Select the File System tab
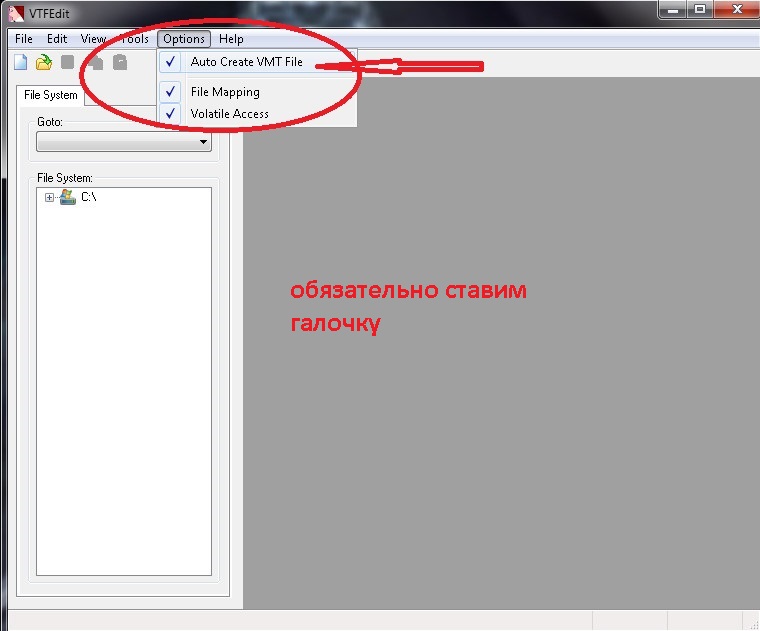The height and width of the screenshot is (631, 760). coord(50,95)
